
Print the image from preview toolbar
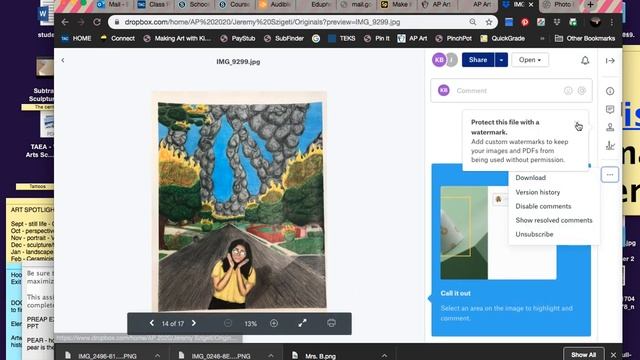(x=331, y=323)
